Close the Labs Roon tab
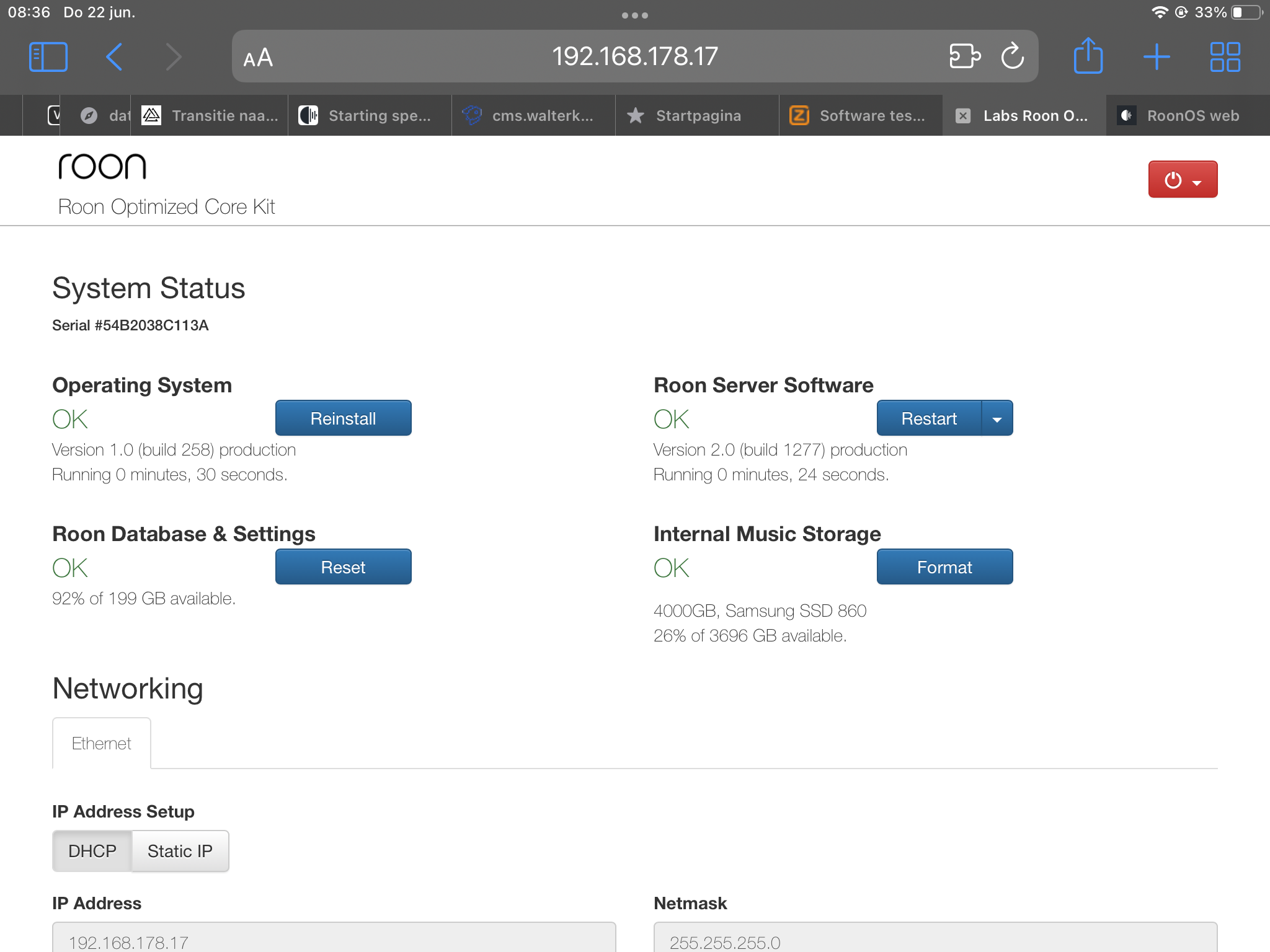Screen dimensions: 1270x952 tap(963, 116)
